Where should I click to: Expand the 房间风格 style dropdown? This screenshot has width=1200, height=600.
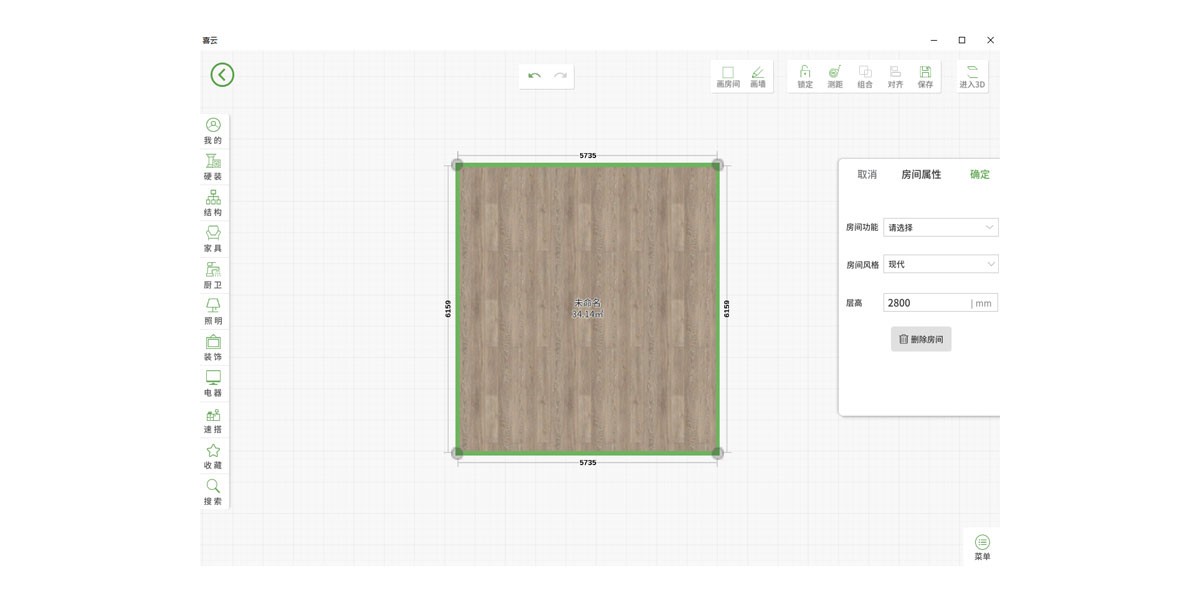940,264
